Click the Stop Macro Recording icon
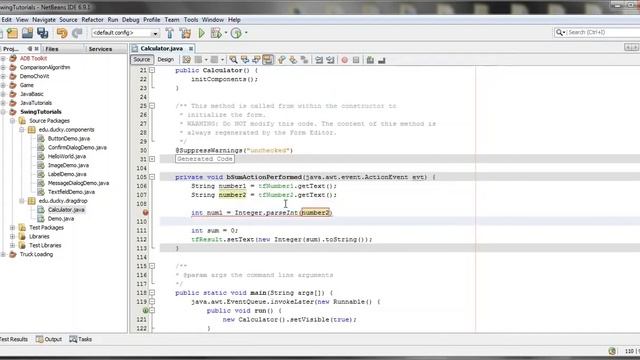 coord(356,60)
